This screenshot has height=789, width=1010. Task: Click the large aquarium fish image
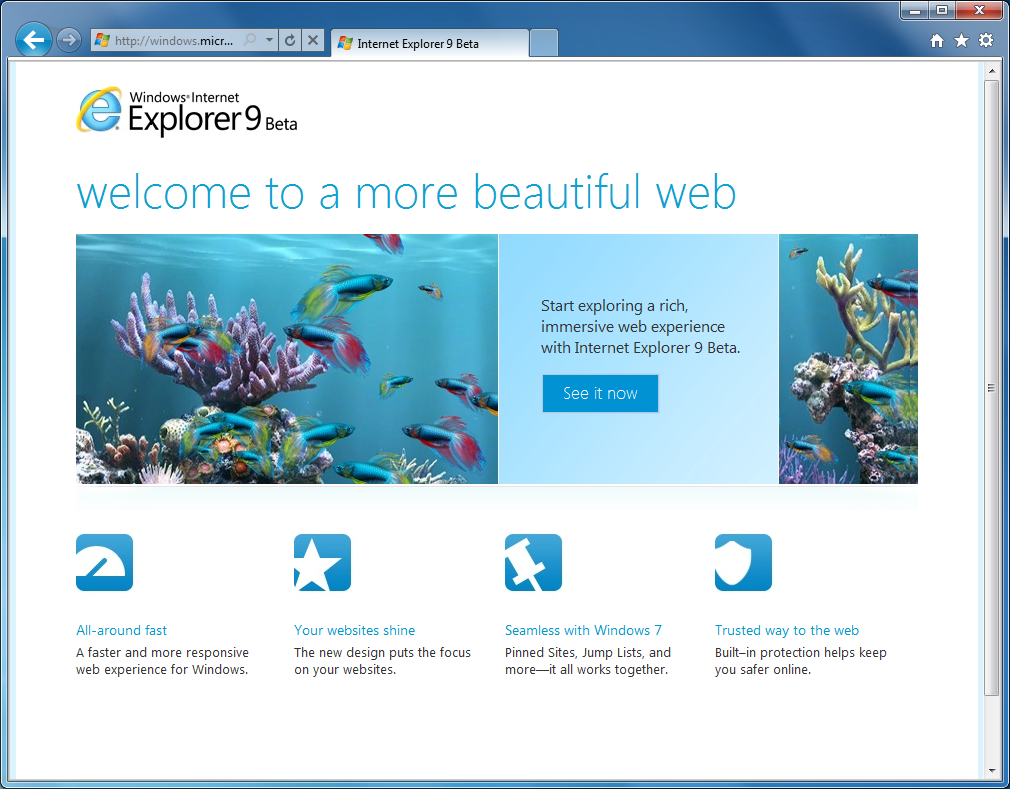pyautogui.click(x=287, y=359)
